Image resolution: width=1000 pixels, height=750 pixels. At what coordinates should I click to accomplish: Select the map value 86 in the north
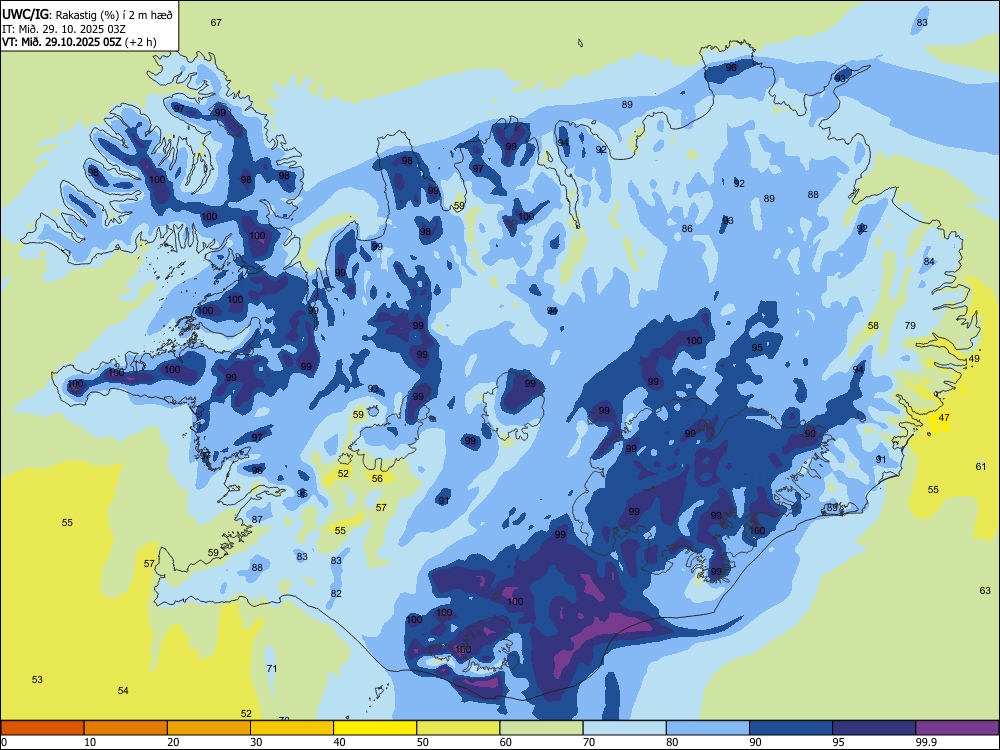pyautogui.click(x=687, y=228)
